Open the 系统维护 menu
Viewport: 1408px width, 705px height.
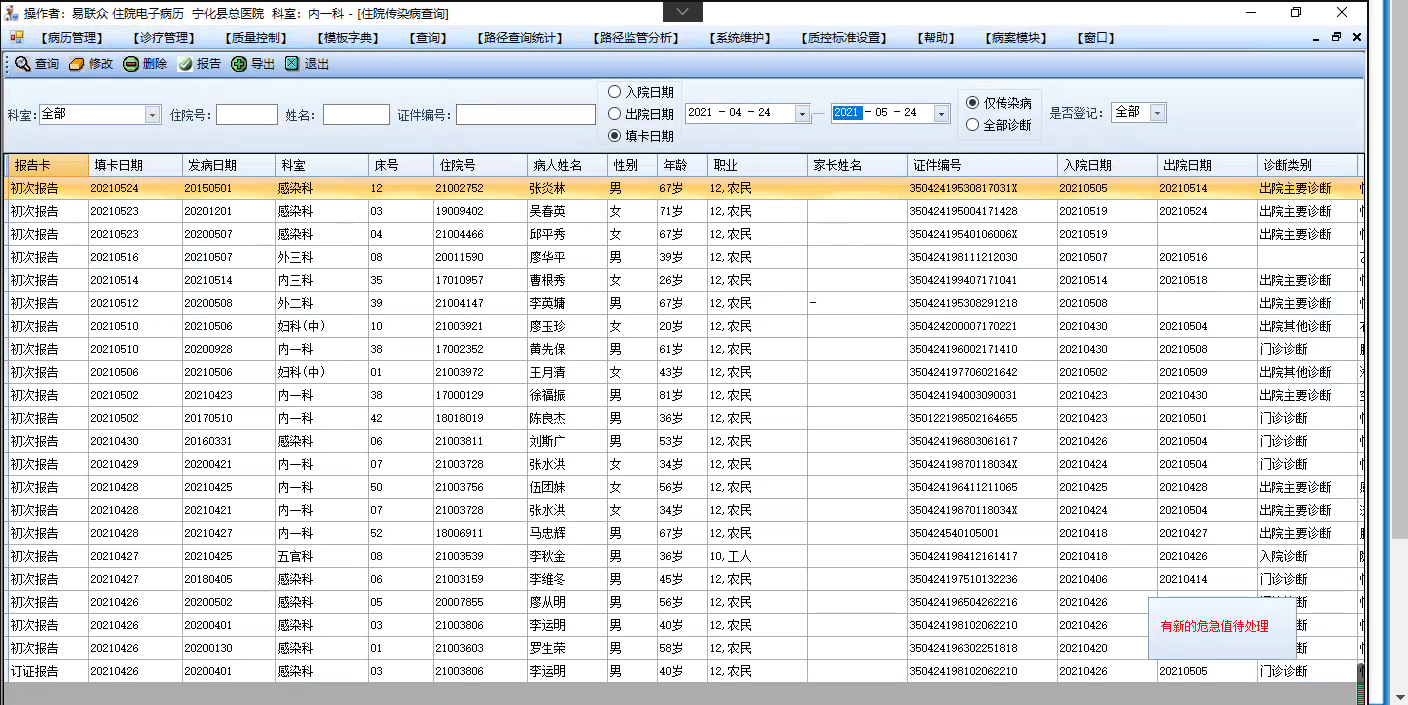click(740, 38)
